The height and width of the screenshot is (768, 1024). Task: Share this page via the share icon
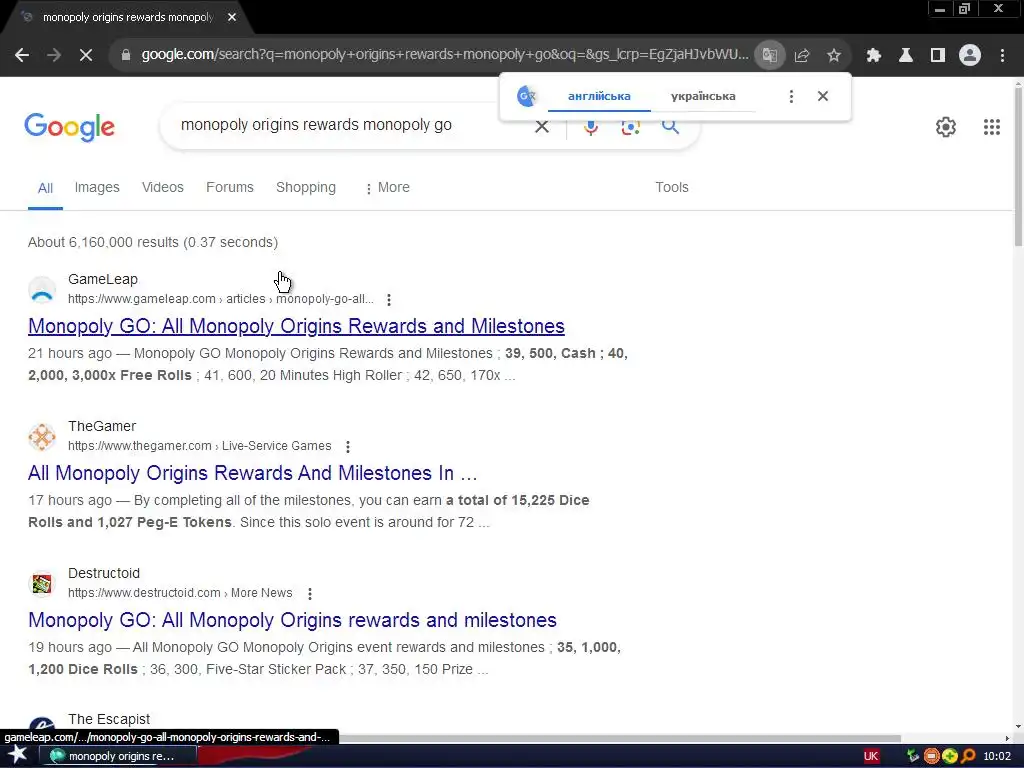point(802,55)
